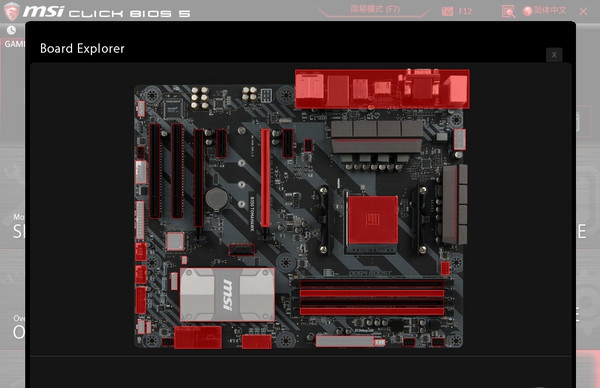Close the Board Explorer dialog
The width and height of the screenshot is (600, 388).
554,55
